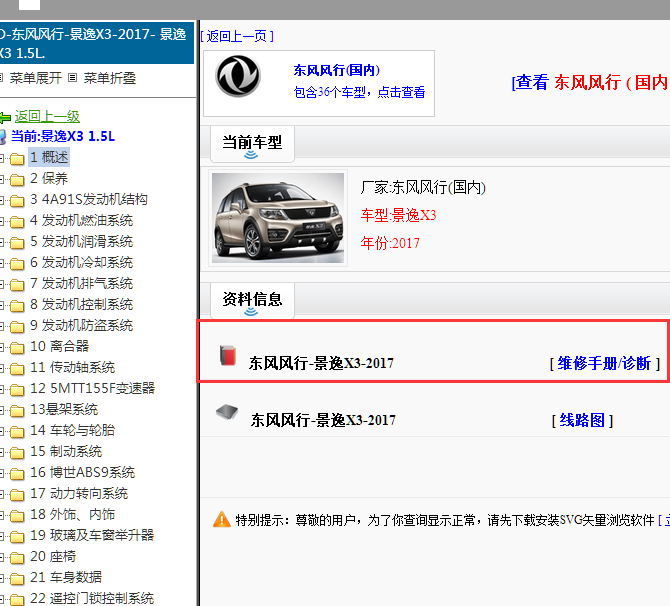Click folder icon beside 13悬架系统
670x606 pixels.
pyautogui.click(x=17, y=411)
